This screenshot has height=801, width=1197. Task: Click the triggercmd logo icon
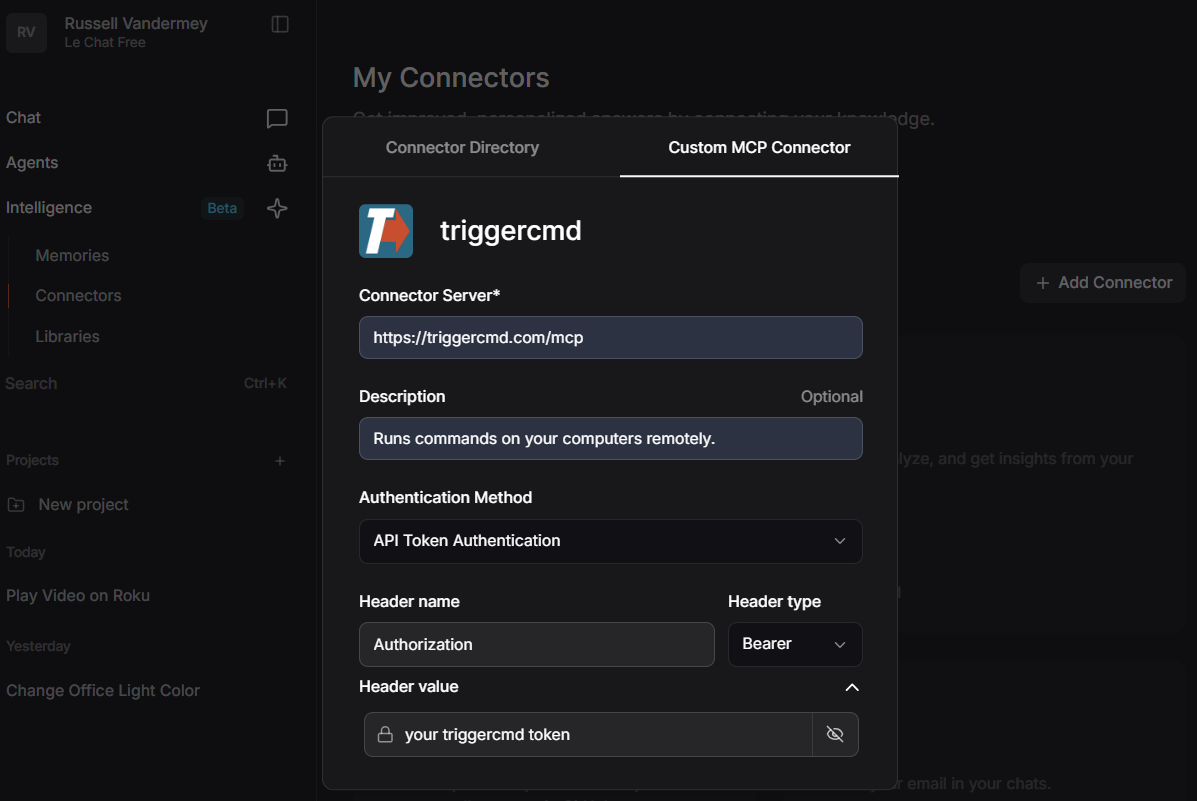[386, 231]
